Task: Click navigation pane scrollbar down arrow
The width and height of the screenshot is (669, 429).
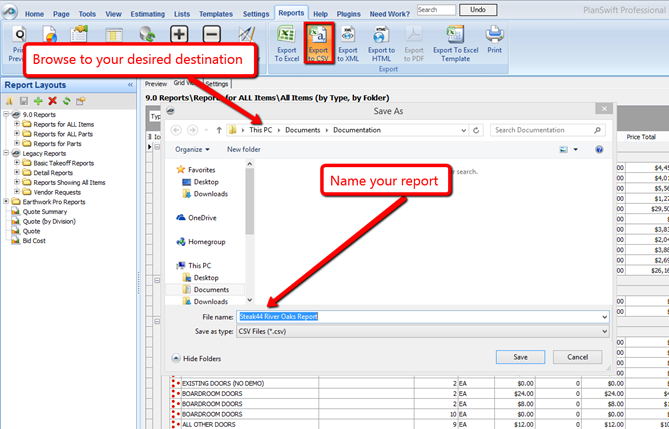Action: click(250, 300)
